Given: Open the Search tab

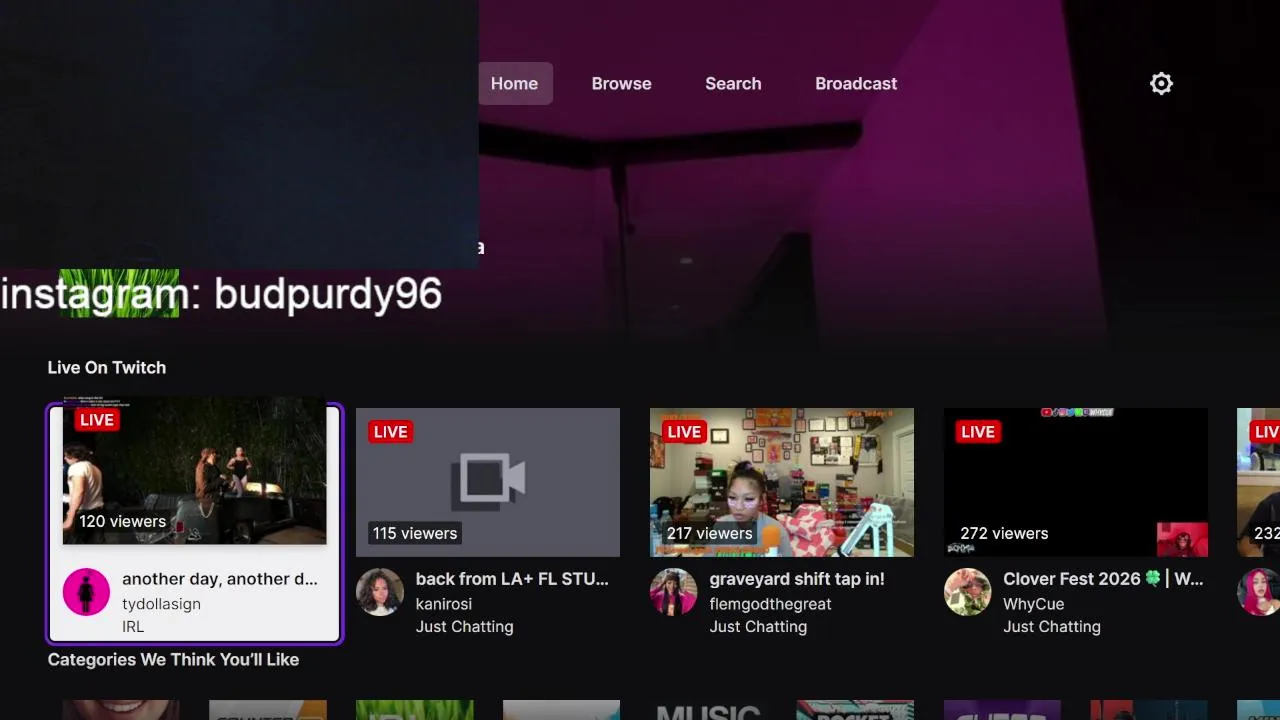Looking at the screenshot, I should (x=733, y=84).
